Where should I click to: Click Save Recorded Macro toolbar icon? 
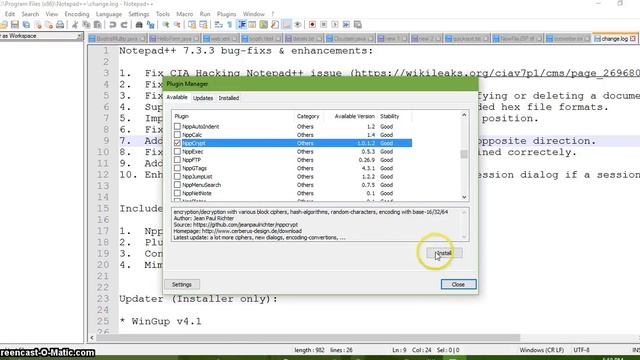pyautogui.click(x=358, y=25)
